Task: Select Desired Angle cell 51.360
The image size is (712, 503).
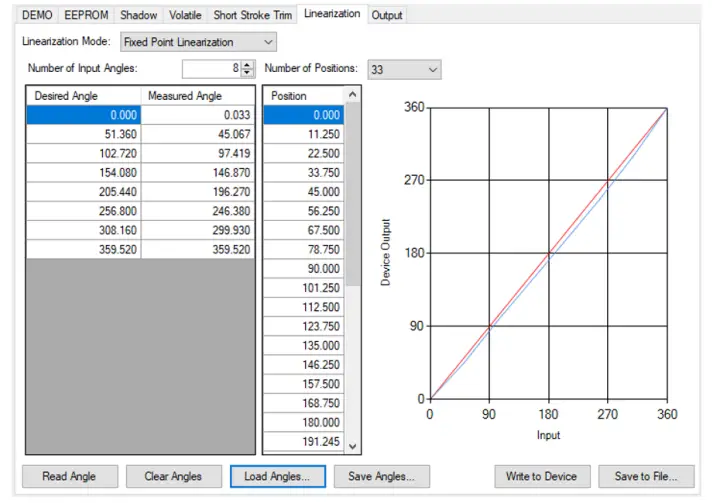Action: [84, 134]
